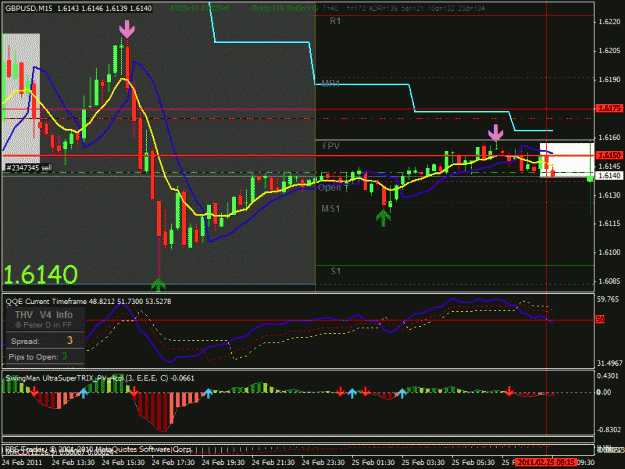Click the 59.765 QQE scale value

point(608,299)
